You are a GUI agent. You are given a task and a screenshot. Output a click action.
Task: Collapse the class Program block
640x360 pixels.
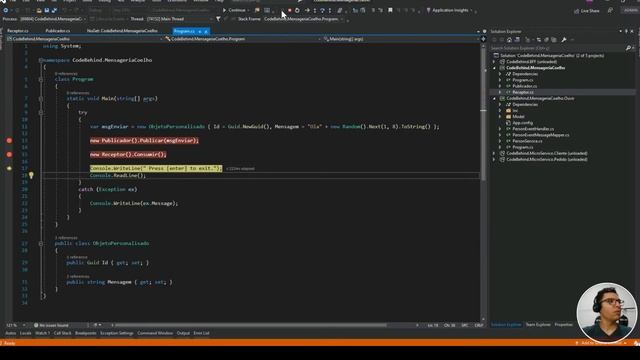40,79
